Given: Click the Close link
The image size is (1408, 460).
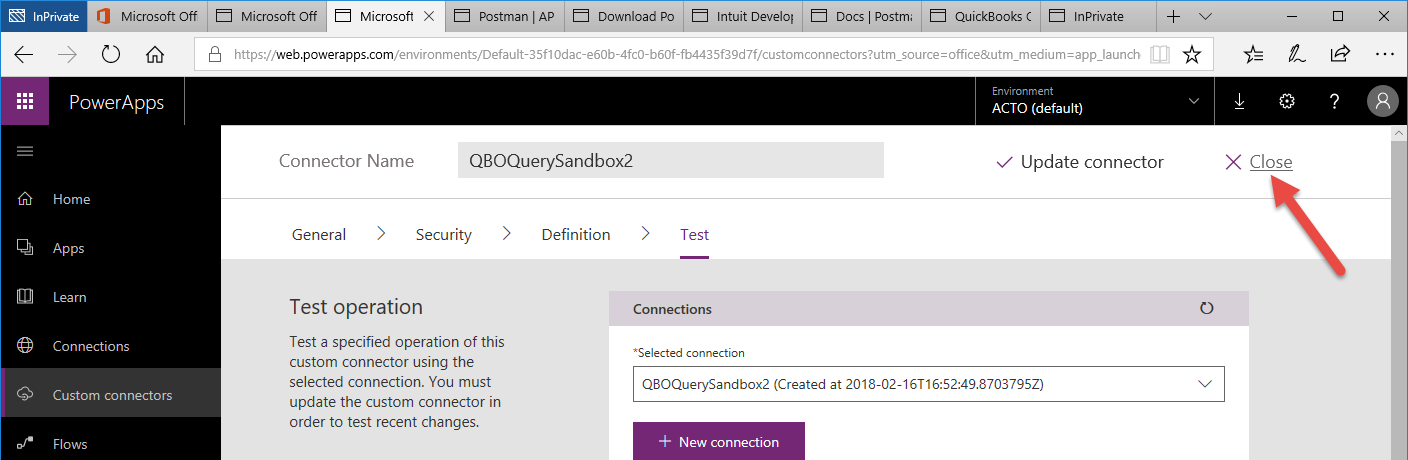Looking at the screenshot, I should click(1271, 162).
